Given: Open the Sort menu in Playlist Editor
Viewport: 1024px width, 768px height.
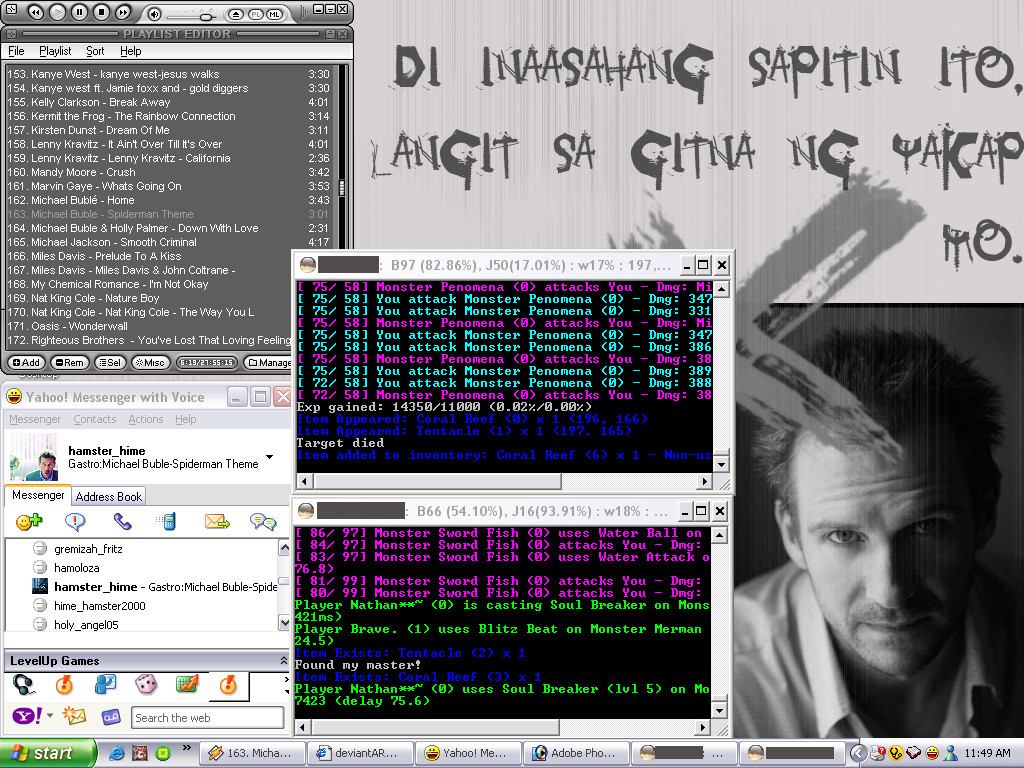Looking at the screenshot, I should click(x=95, y=51).
